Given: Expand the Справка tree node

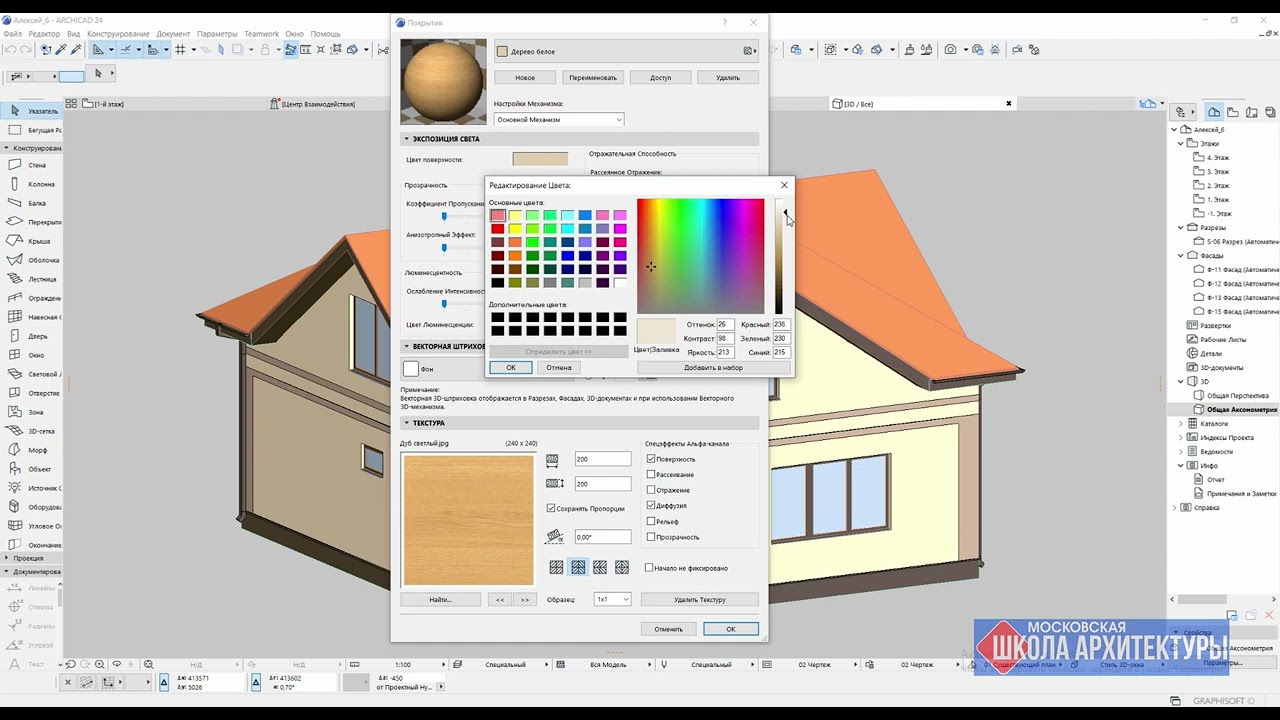Looking at the screenshot, I should 1175,507.
